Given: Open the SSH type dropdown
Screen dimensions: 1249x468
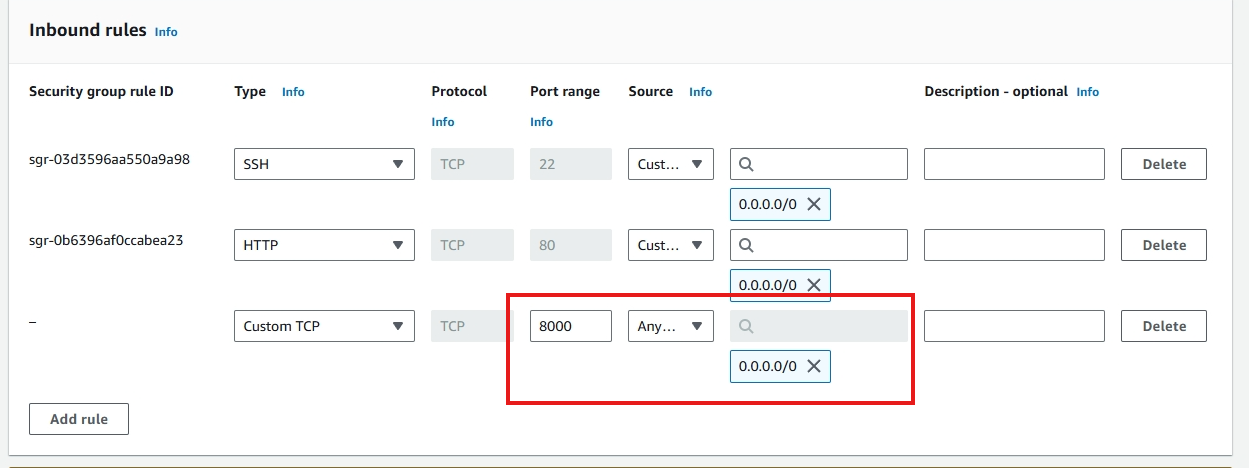Looking at the screenshot, I should 324,164.
